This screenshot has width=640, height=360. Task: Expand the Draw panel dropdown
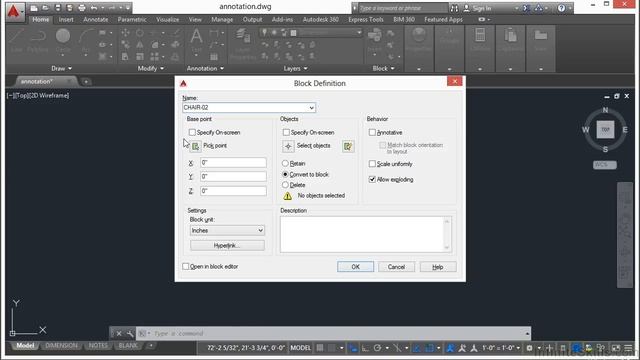(62, 68)
